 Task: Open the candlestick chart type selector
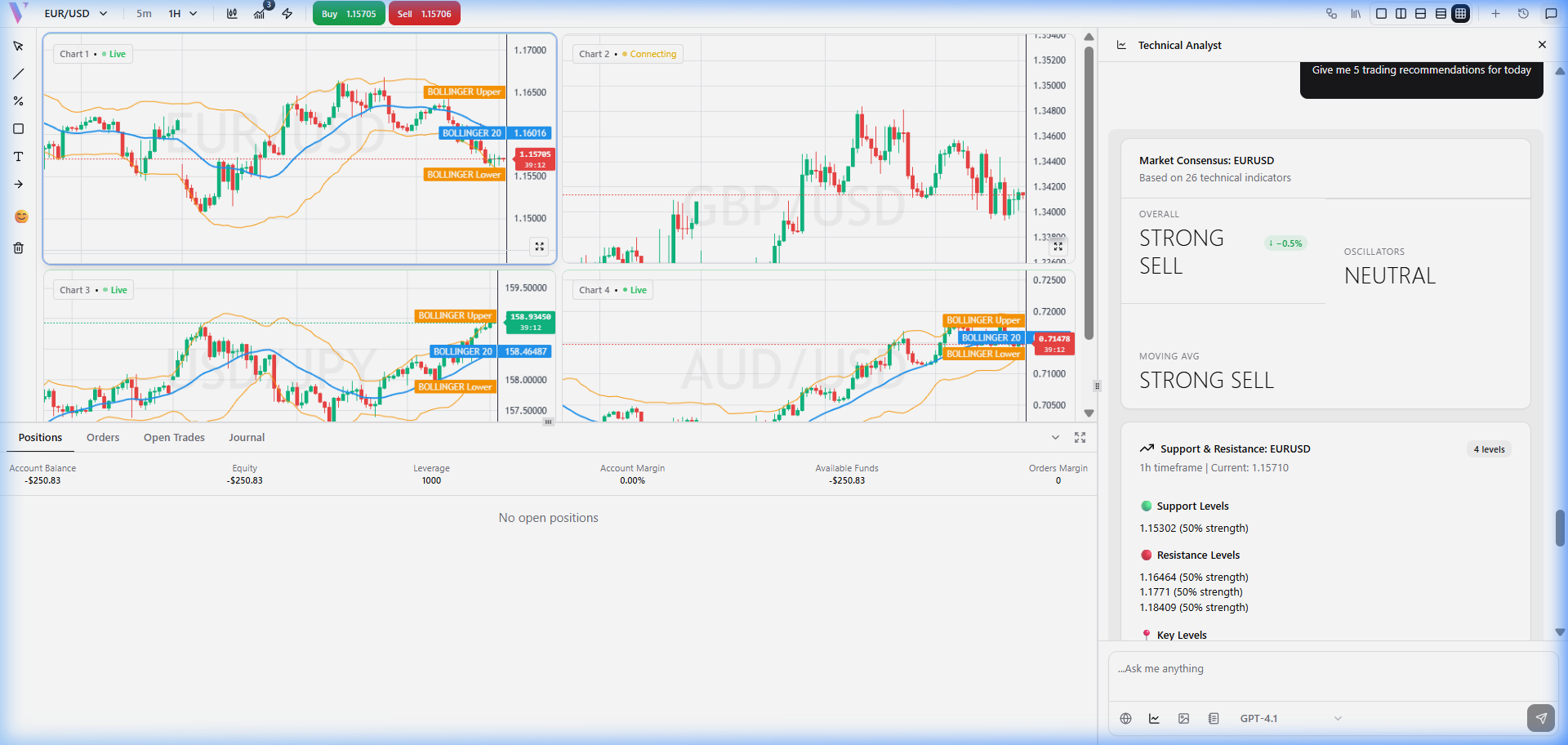click(x=232, y=13)
